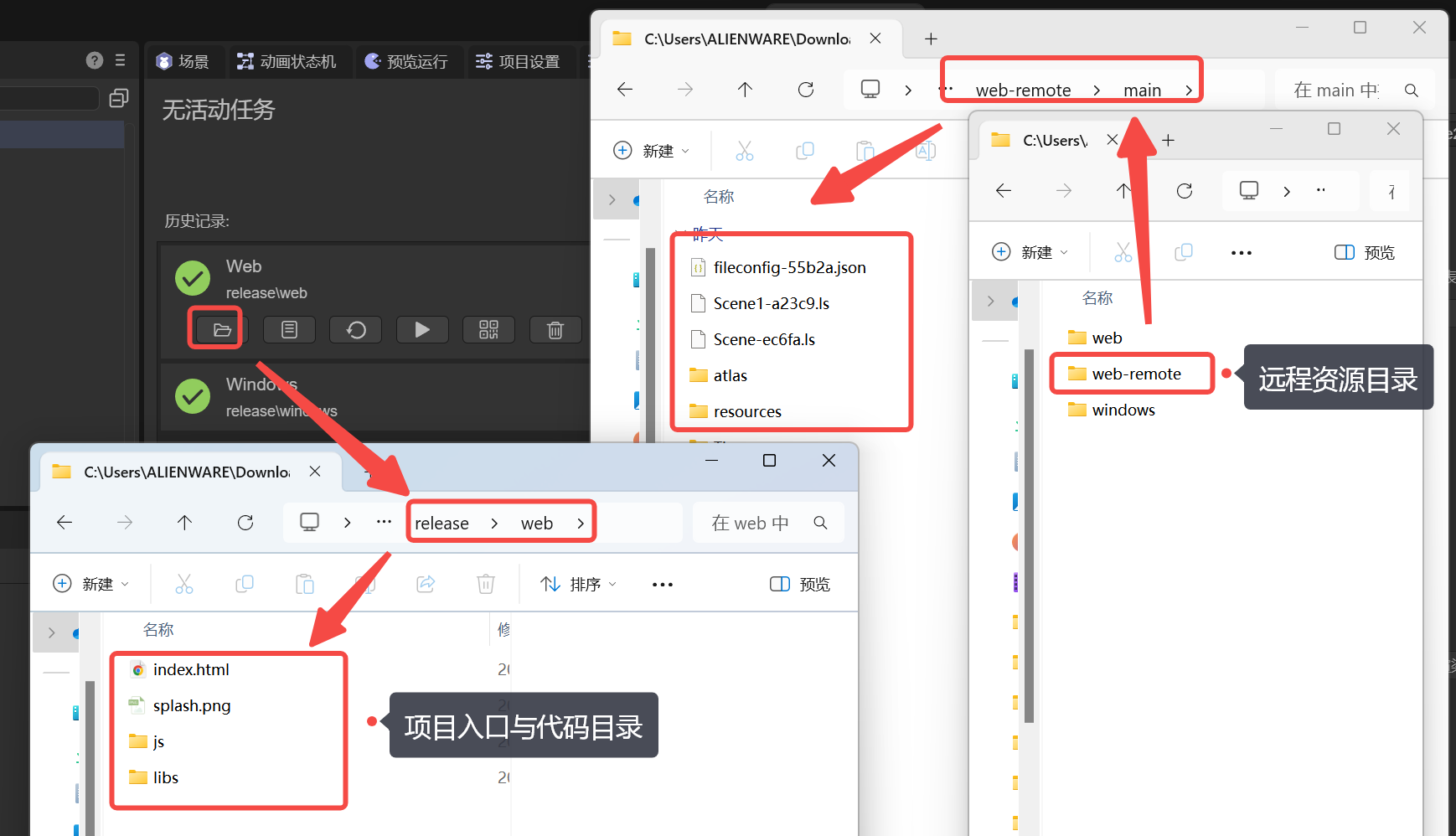Open the 项目设置 tab

click(518, 62)
